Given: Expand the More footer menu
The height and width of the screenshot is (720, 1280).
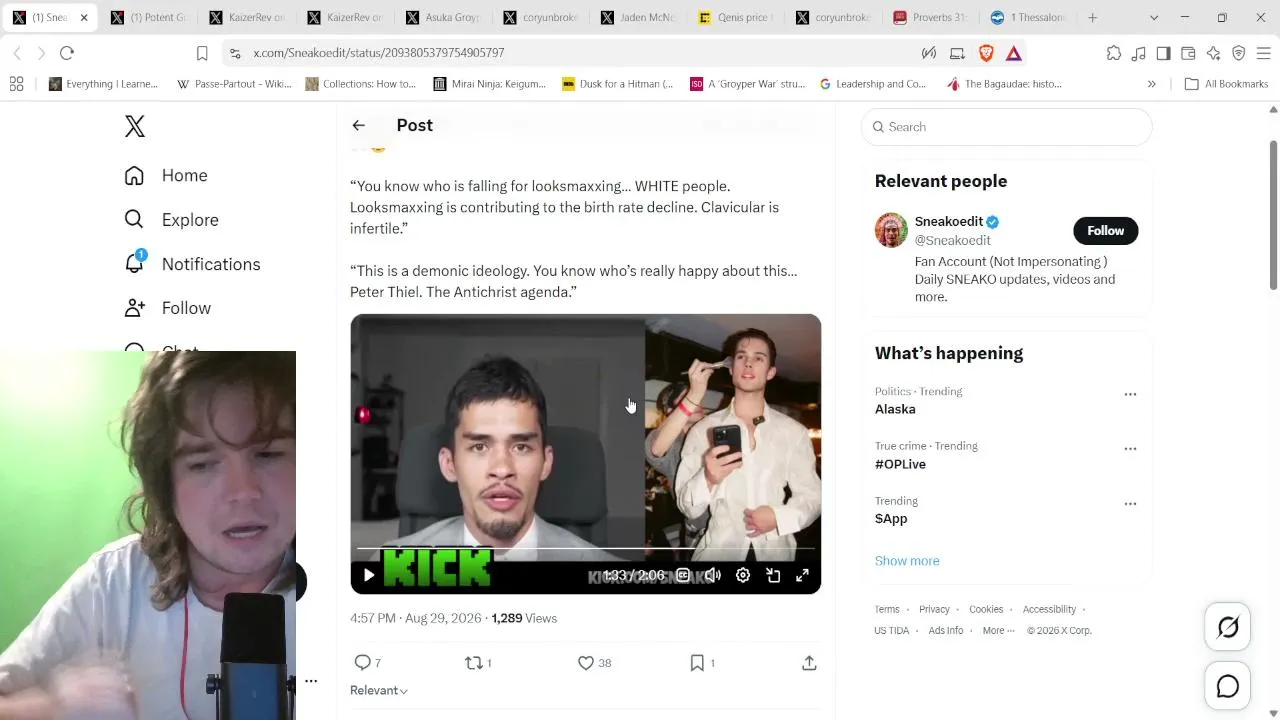Looking at the screenshot, I should (998, 630).
